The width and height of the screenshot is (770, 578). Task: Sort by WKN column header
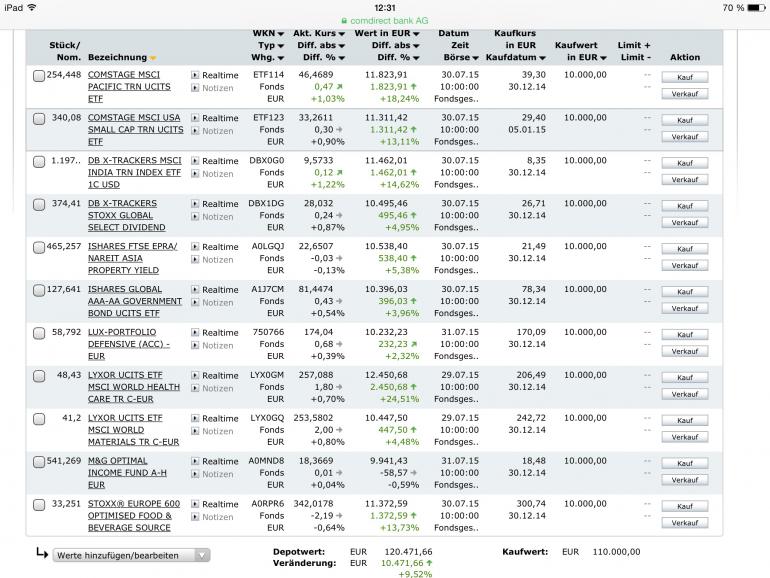(268, 33)
